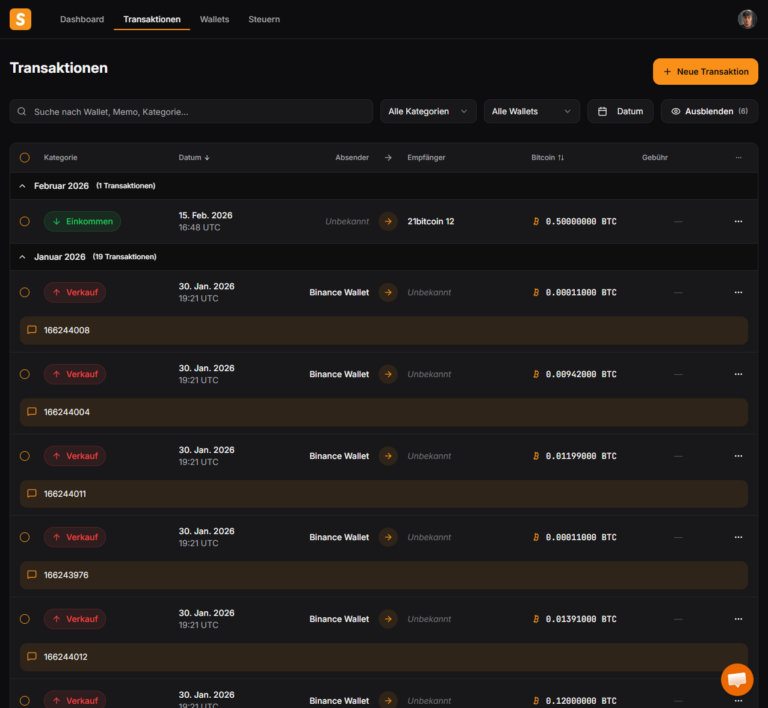
Task: Select the transaction with 0.00942000 BTC
Action: [x=24, y=374]
